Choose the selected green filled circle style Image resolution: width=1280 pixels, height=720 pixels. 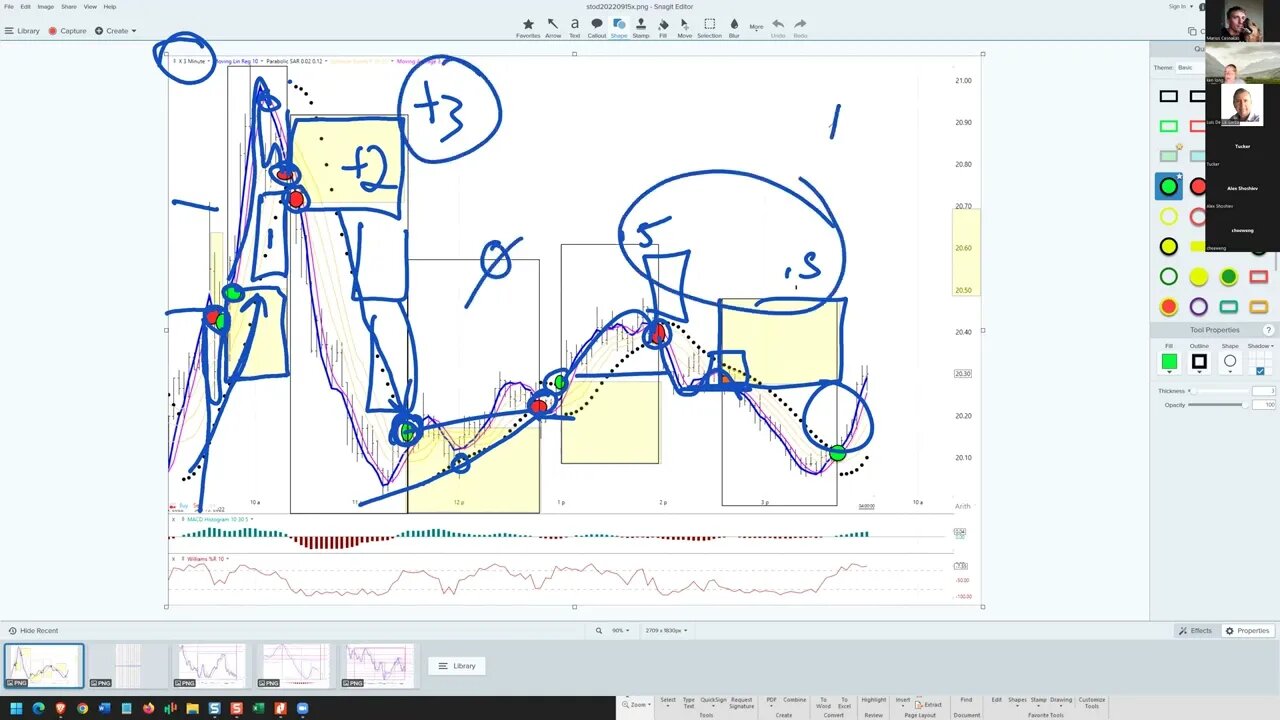coord(1168,186)
